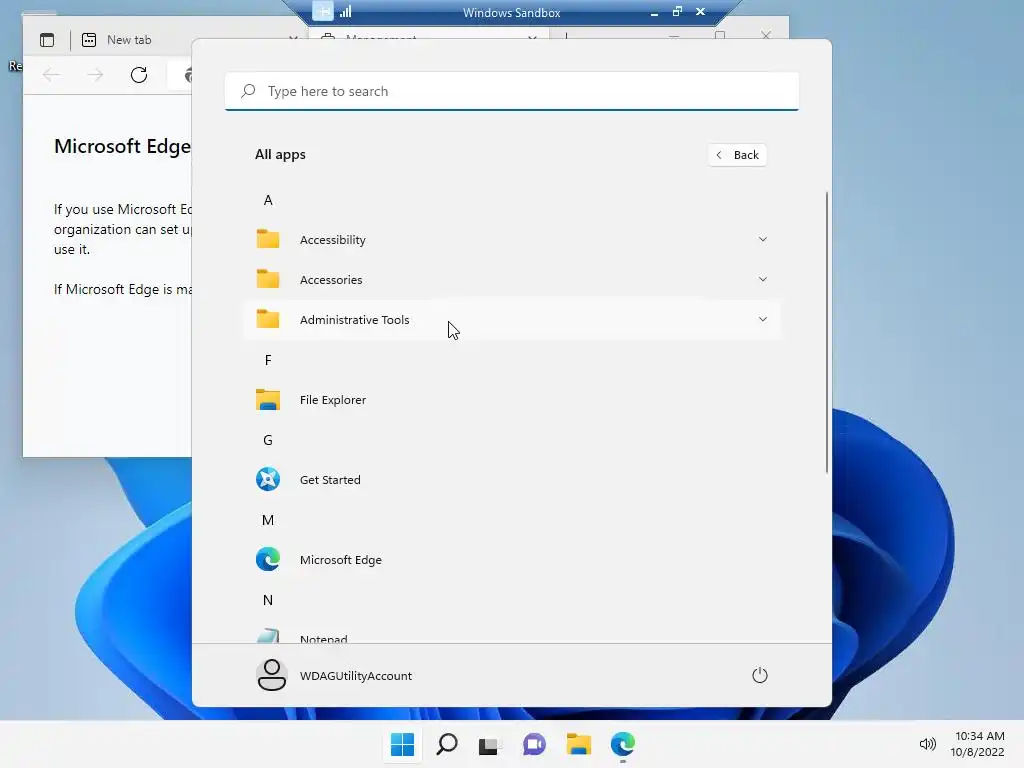This screenshot has height=768, width=1024.
Task: Click the letter N section header
Action: (268, 600)
